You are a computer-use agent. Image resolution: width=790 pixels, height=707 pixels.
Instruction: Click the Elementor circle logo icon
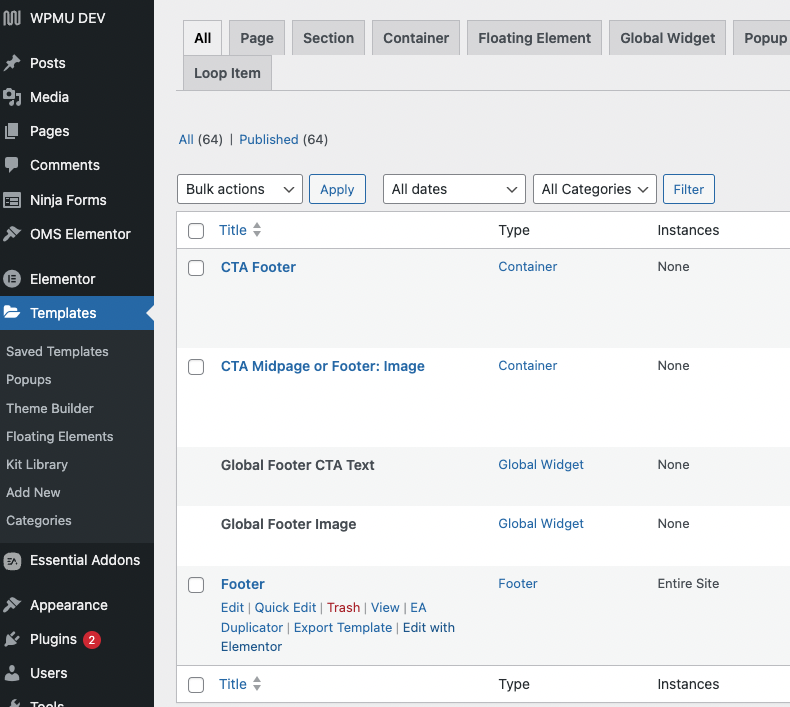[12, 279]
